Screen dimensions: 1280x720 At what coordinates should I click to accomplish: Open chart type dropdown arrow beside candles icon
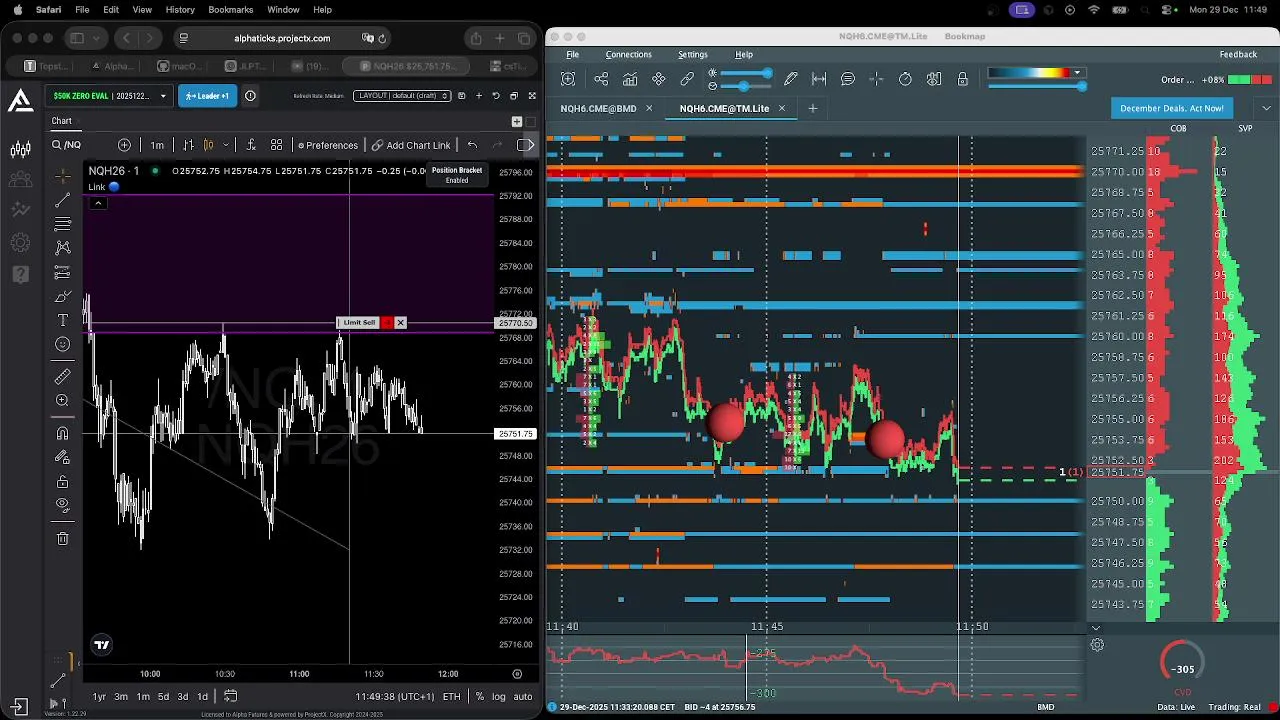tap(225, 145)
